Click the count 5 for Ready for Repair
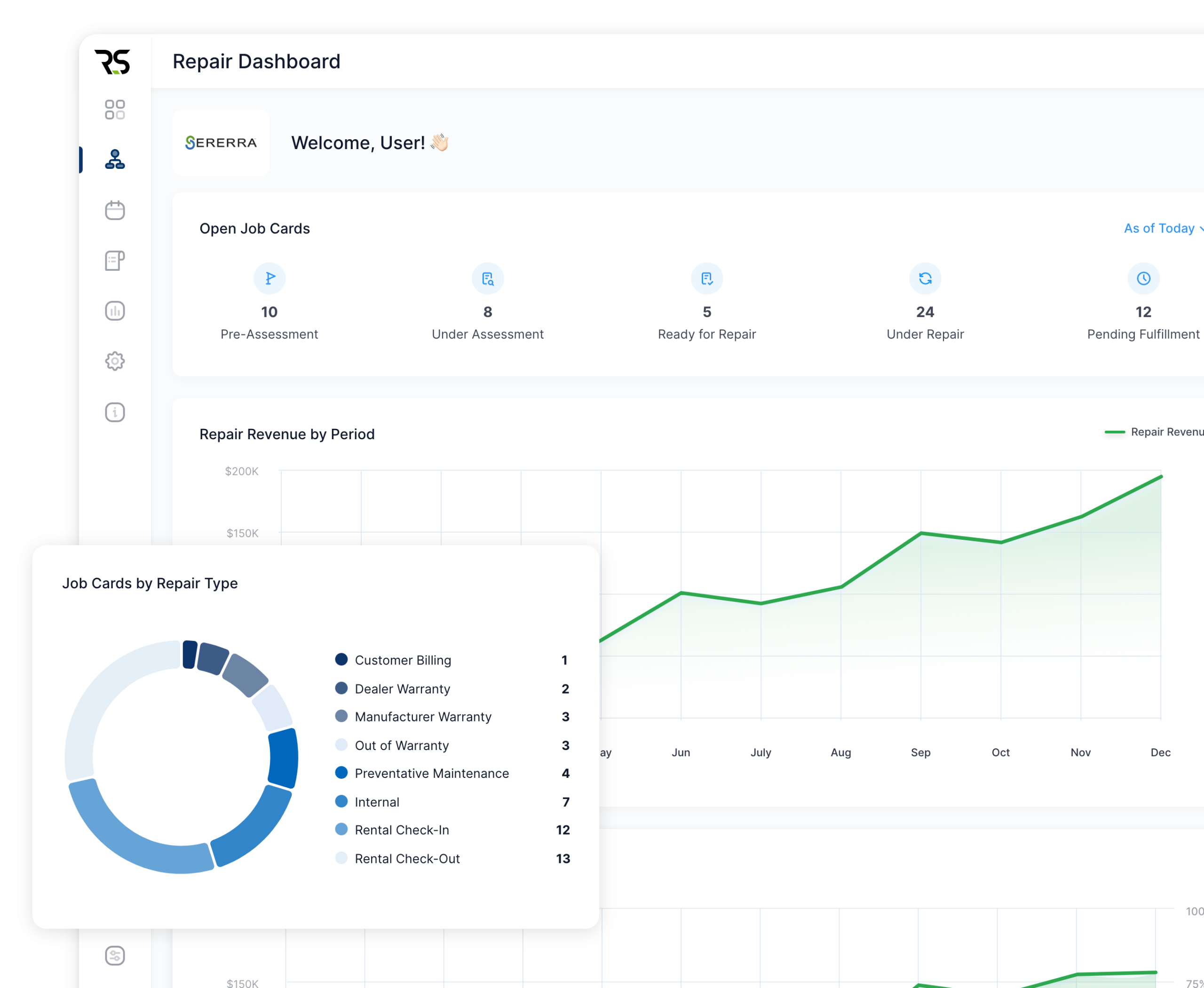This screenshot has width=1204, height=988. click(707, 312)
